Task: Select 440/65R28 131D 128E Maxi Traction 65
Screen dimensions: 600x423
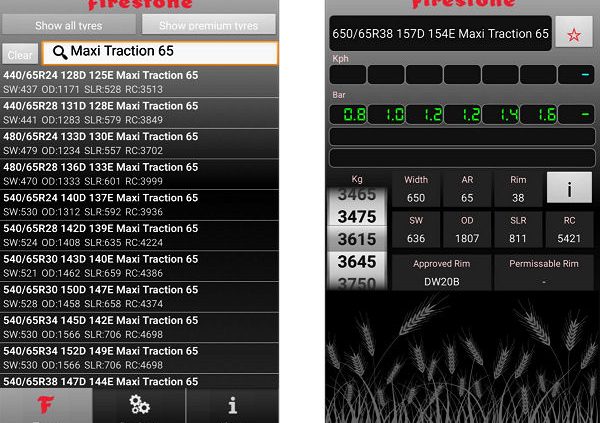Action: point(139,113)
